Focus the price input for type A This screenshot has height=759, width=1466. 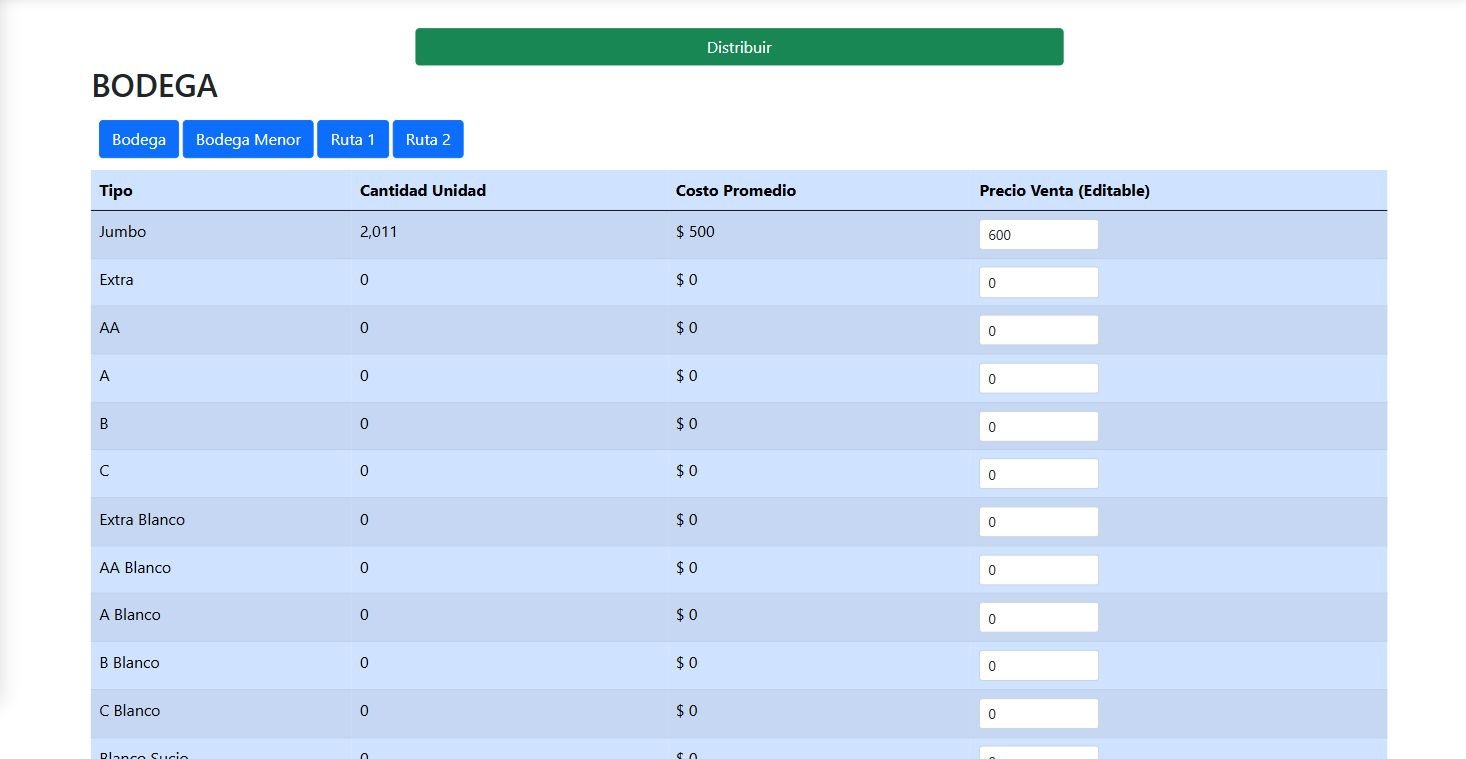pyautogui.click(x=1039, y=378)
